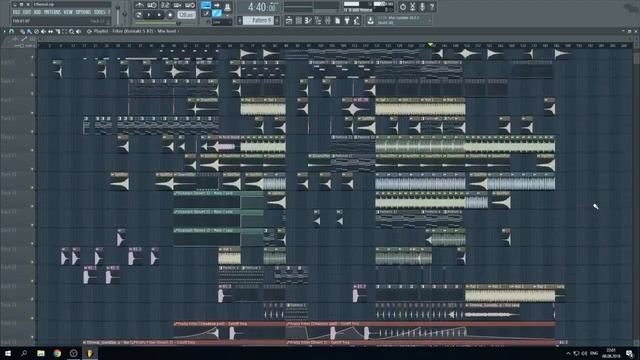Image resolution: width=640 pixels, height=360 pixels.
Task: Toggle the metronome icon
Action: pyautogui.click(x=139, y=5)
